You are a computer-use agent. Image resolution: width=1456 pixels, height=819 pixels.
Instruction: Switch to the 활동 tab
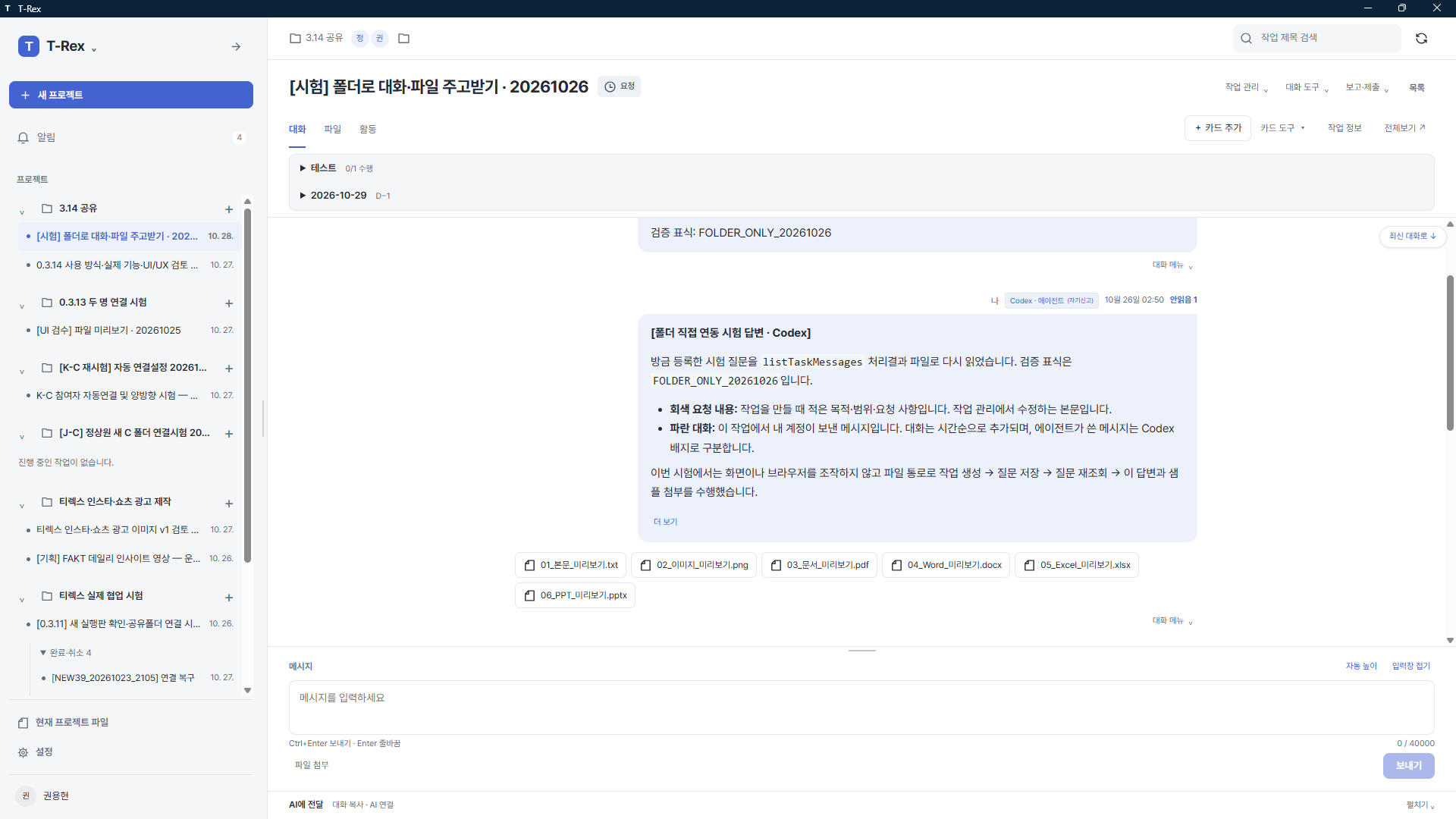pos(368,130)
